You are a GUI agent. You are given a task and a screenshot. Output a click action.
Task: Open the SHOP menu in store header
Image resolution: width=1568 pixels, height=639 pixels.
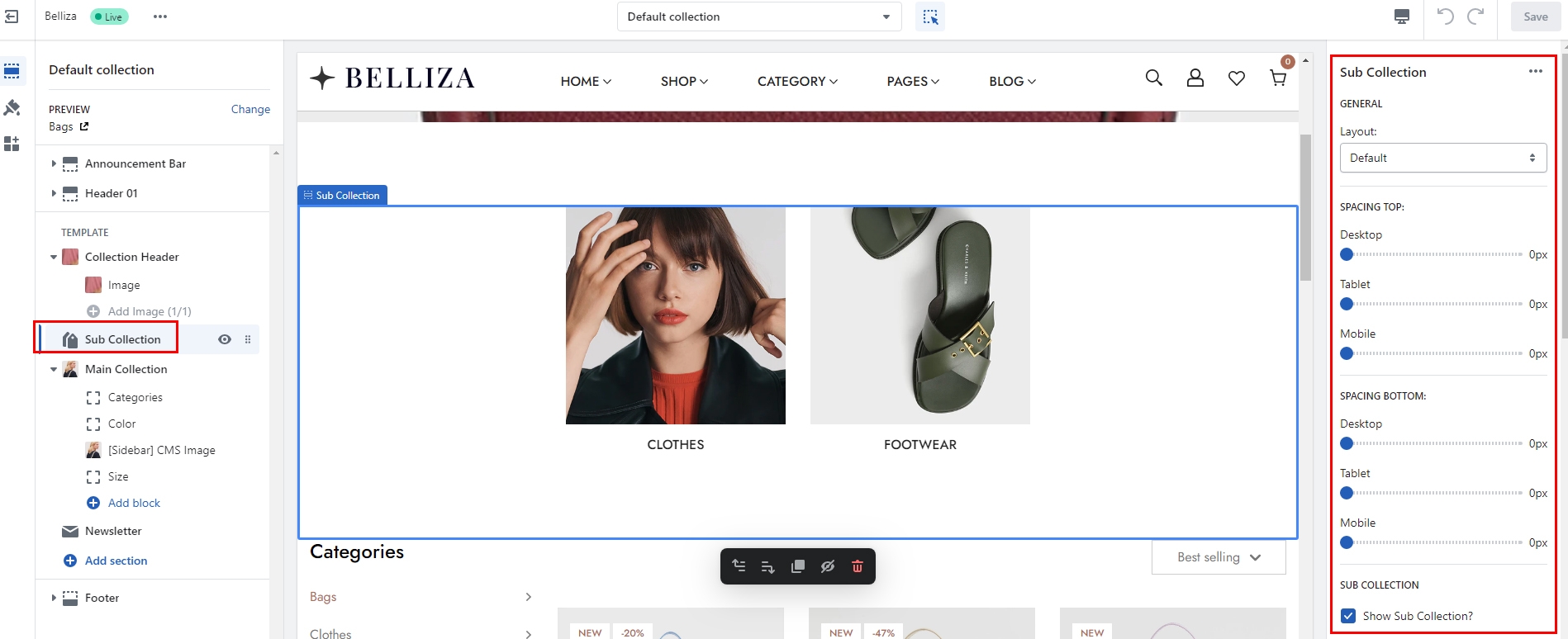684,81
